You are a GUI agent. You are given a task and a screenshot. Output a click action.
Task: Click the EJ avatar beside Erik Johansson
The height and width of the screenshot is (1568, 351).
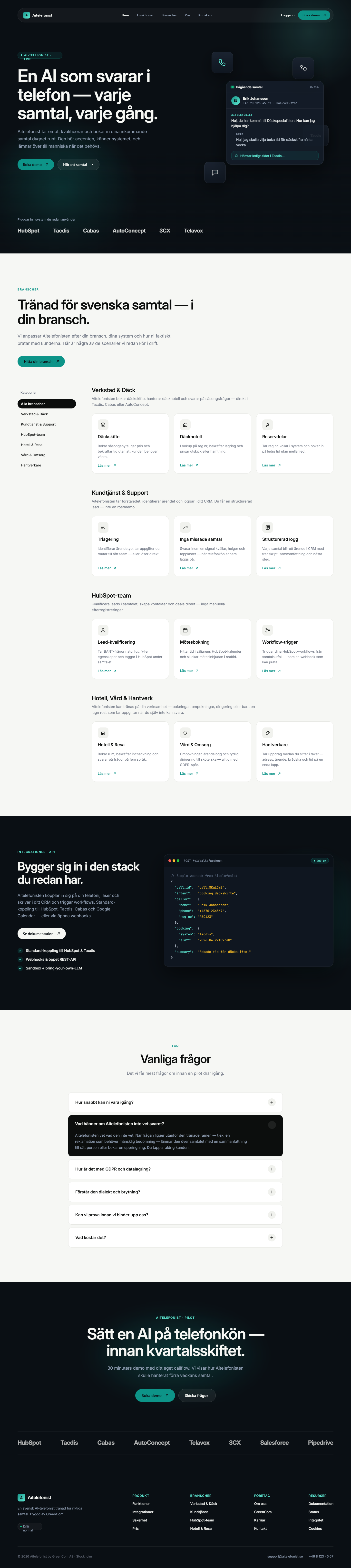[235, 100]
